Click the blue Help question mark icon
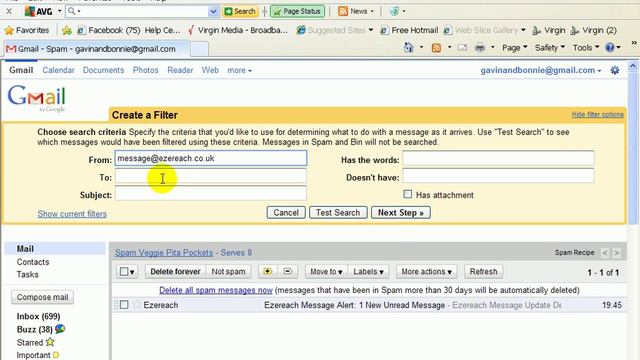 click(x=610, y=48)
